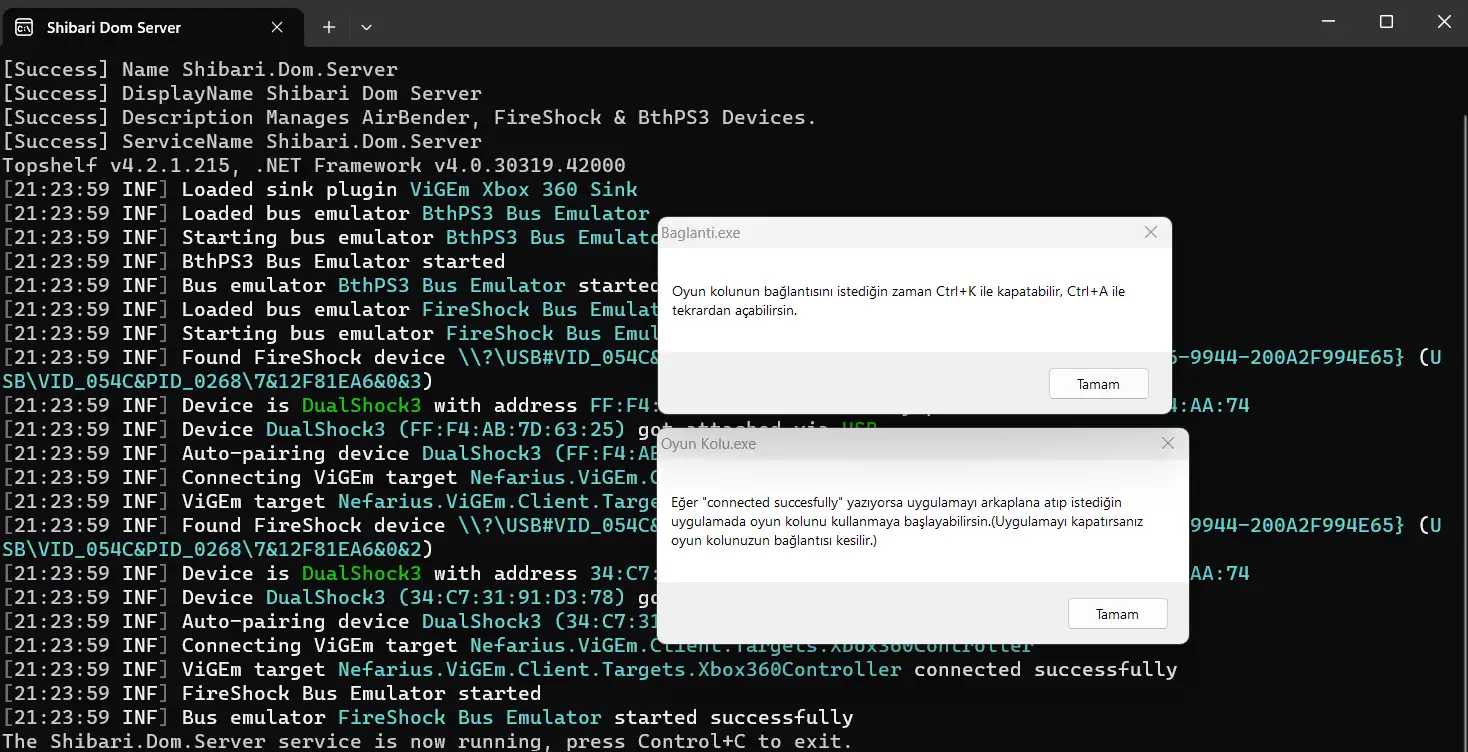Click the "connected succesfully" message in Oyun Kolu dialog
This screenshot has width=1468, height=752.
click(906, 521)
